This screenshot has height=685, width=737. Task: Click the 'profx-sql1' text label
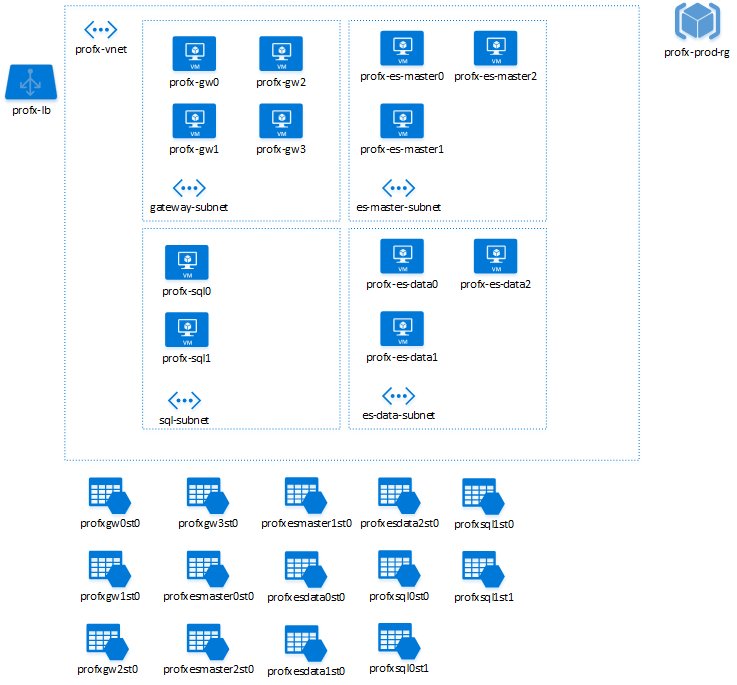[x=187, y=359]
